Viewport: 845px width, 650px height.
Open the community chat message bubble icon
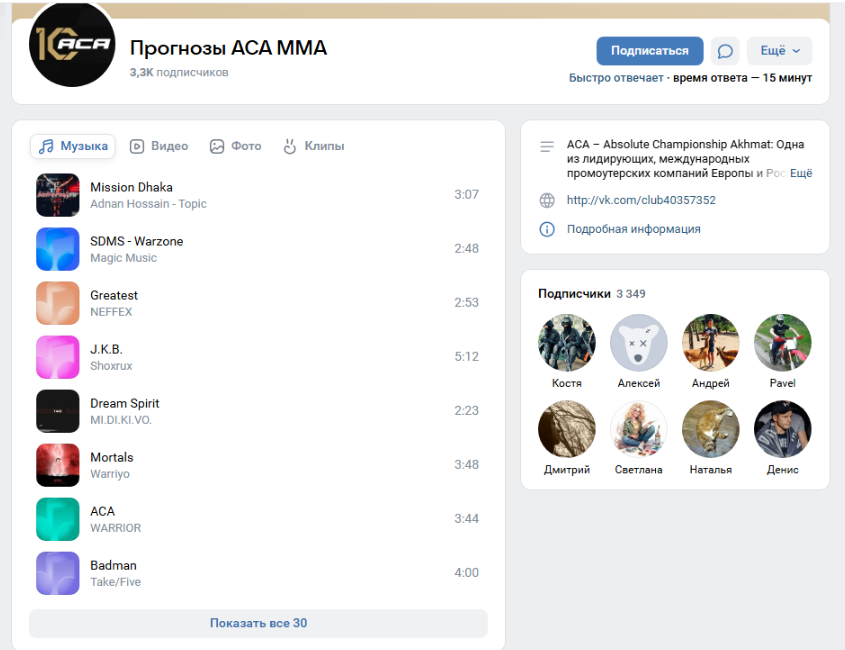click(x=725, y=51)
